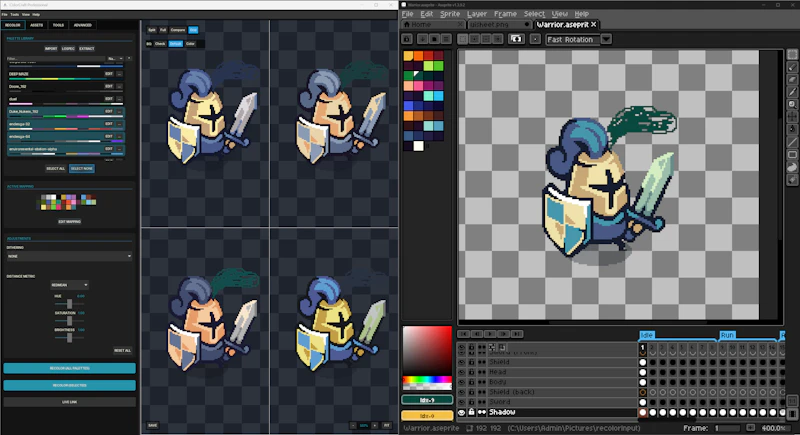This screenshot has width=800, height=435.
Task: Switch to the ADVANCED tab in ColorCraft
Action: 82,25
